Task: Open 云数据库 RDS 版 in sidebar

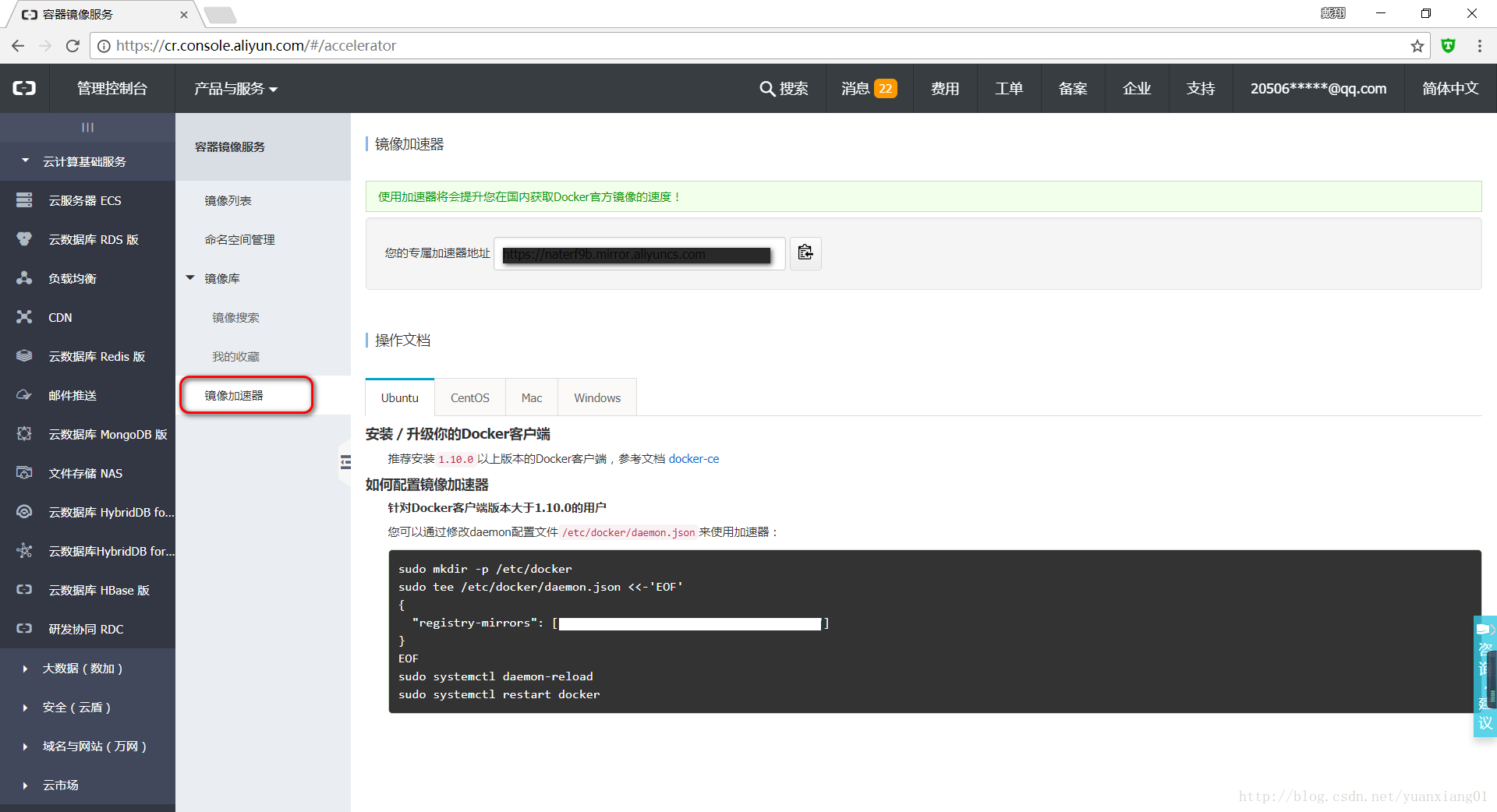Action: 87,239
